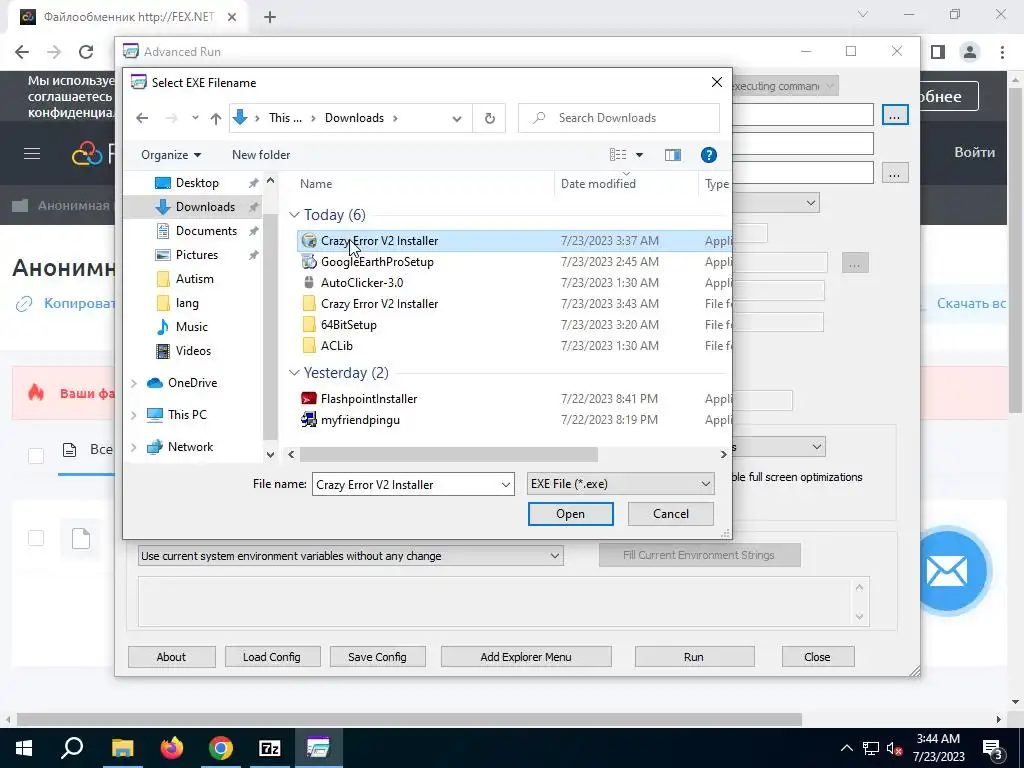Tick the select-all checkbox beside Все
Image resolution: width=1024 pixels, height=768 pixels.
click(36, 455)
